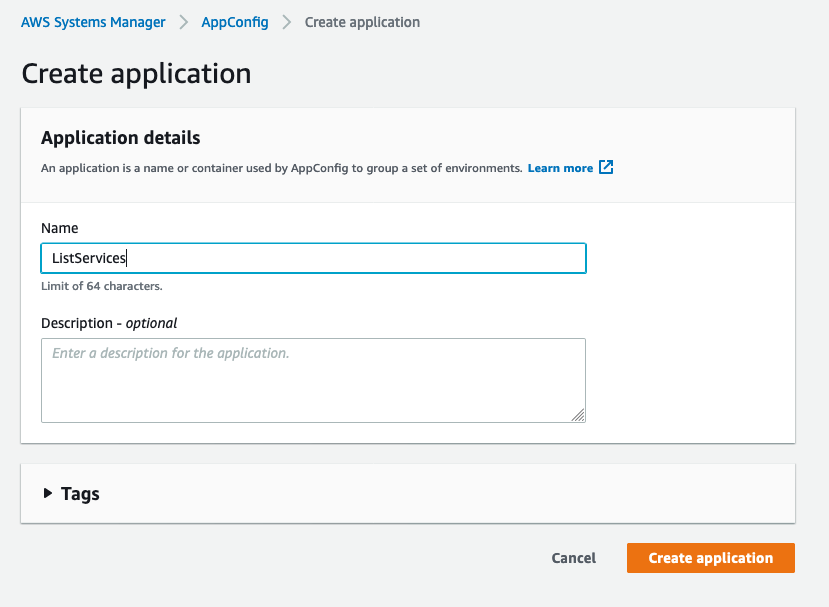Go to AppConfig from the breadcrumb trail
Viewport: 829px width, 607px height.
[234, 21]
